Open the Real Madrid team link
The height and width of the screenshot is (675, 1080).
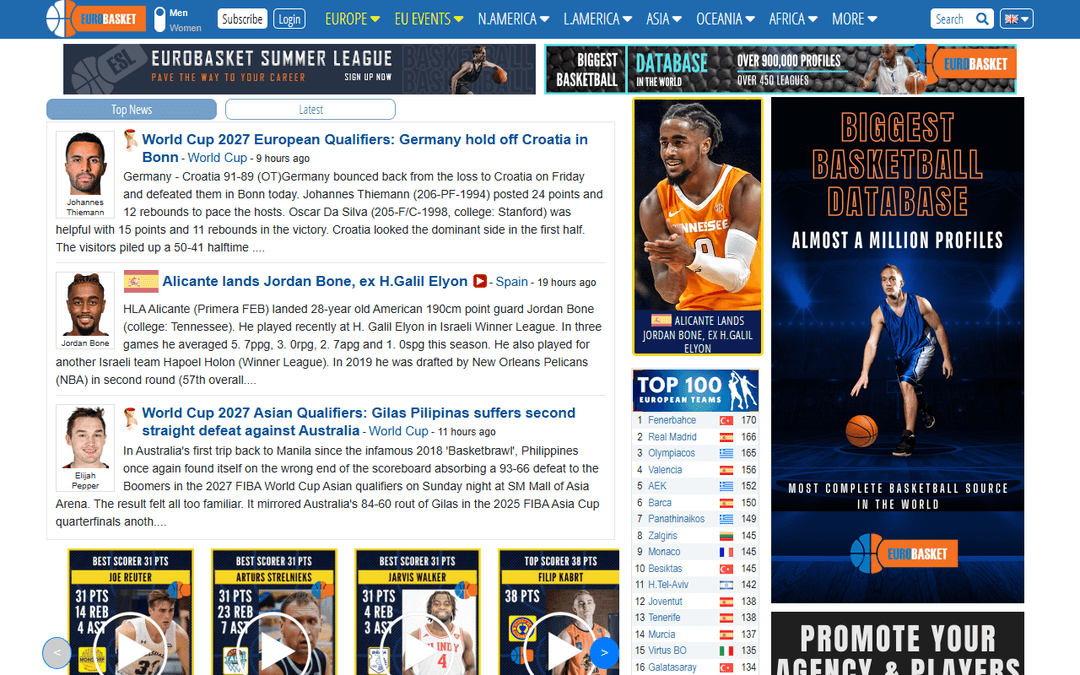(x=672, y=437)
